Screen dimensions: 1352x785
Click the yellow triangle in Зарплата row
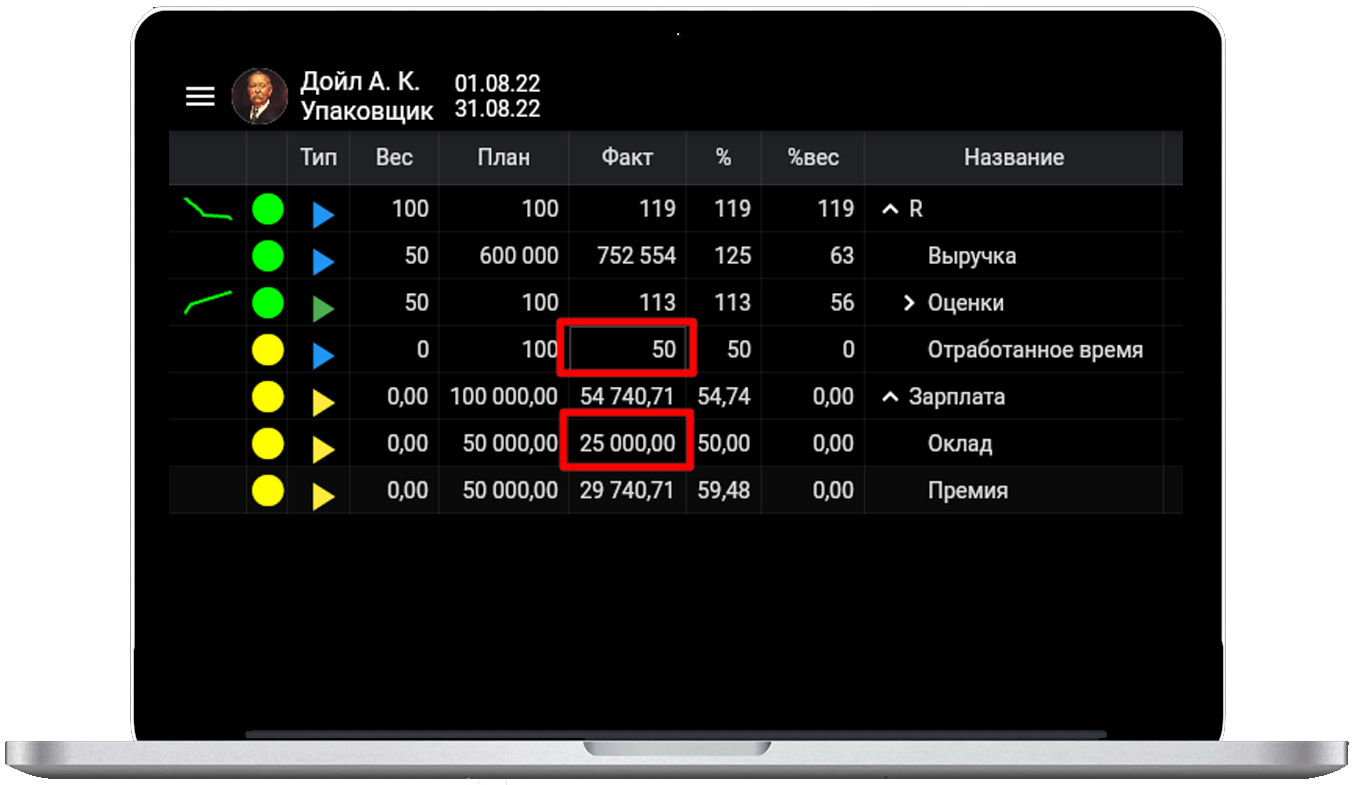[x=322, y=403]
